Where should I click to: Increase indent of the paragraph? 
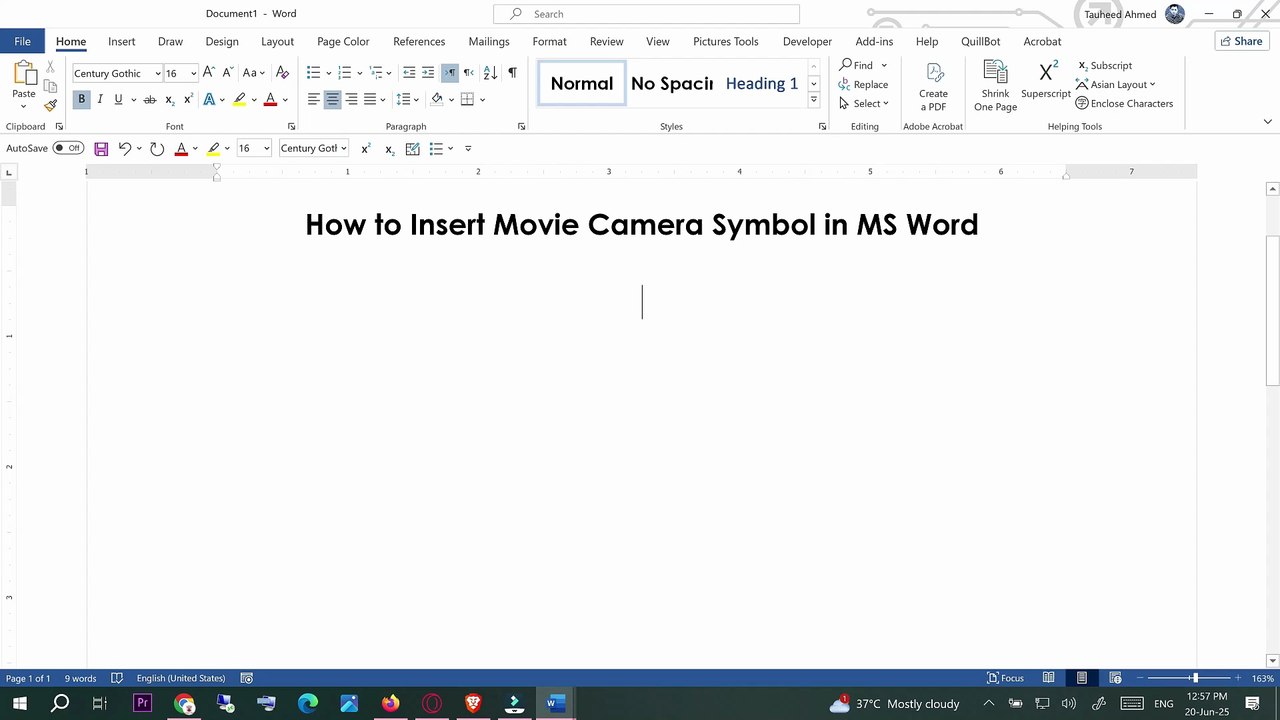(x=428, y=73)
